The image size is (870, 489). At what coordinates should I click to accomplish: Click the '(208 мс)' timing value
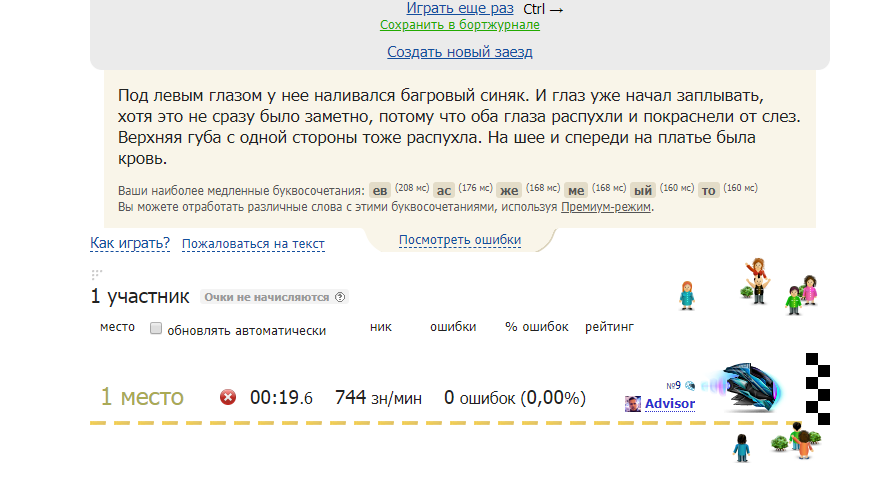pos(412,188)
